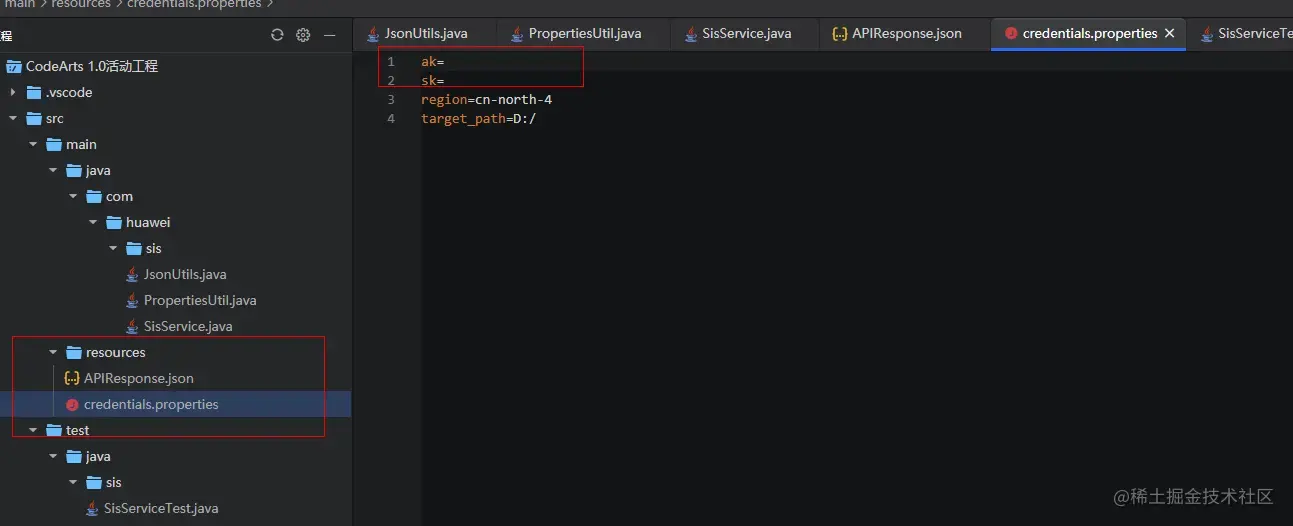Click the resources folder icon
This screenshot has height=526, width=1293.
[74, 353]
